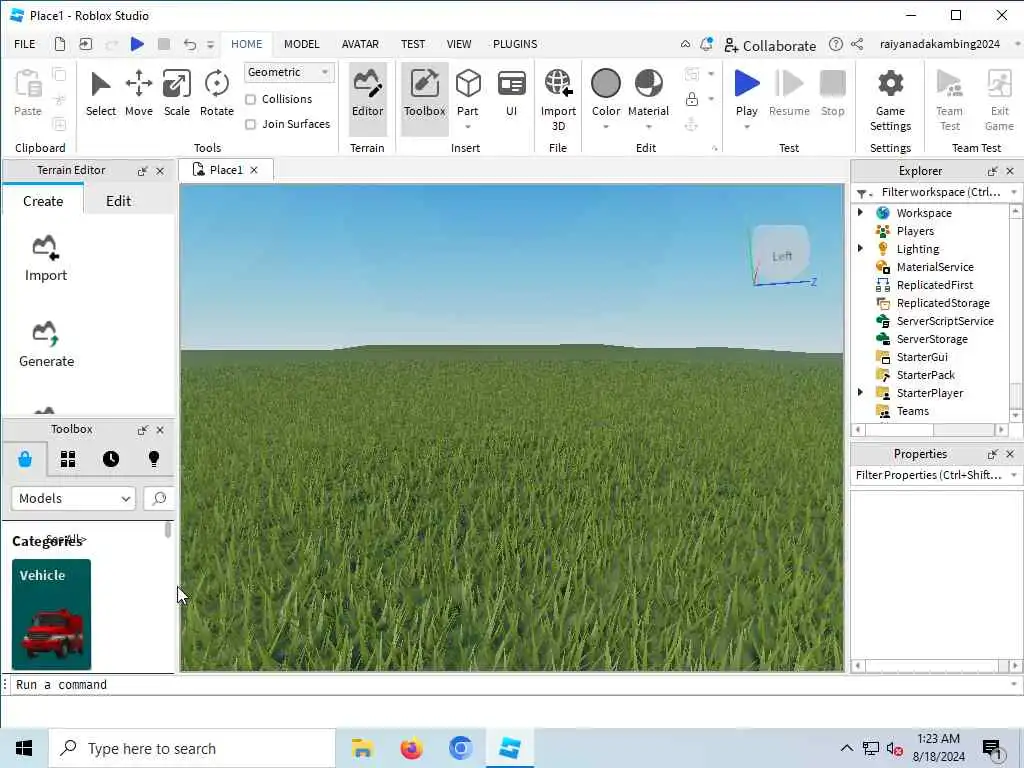Enable Join Surfaces checkbox
The height and width of the screenshot is (768, 1024).
coord(250,124)
